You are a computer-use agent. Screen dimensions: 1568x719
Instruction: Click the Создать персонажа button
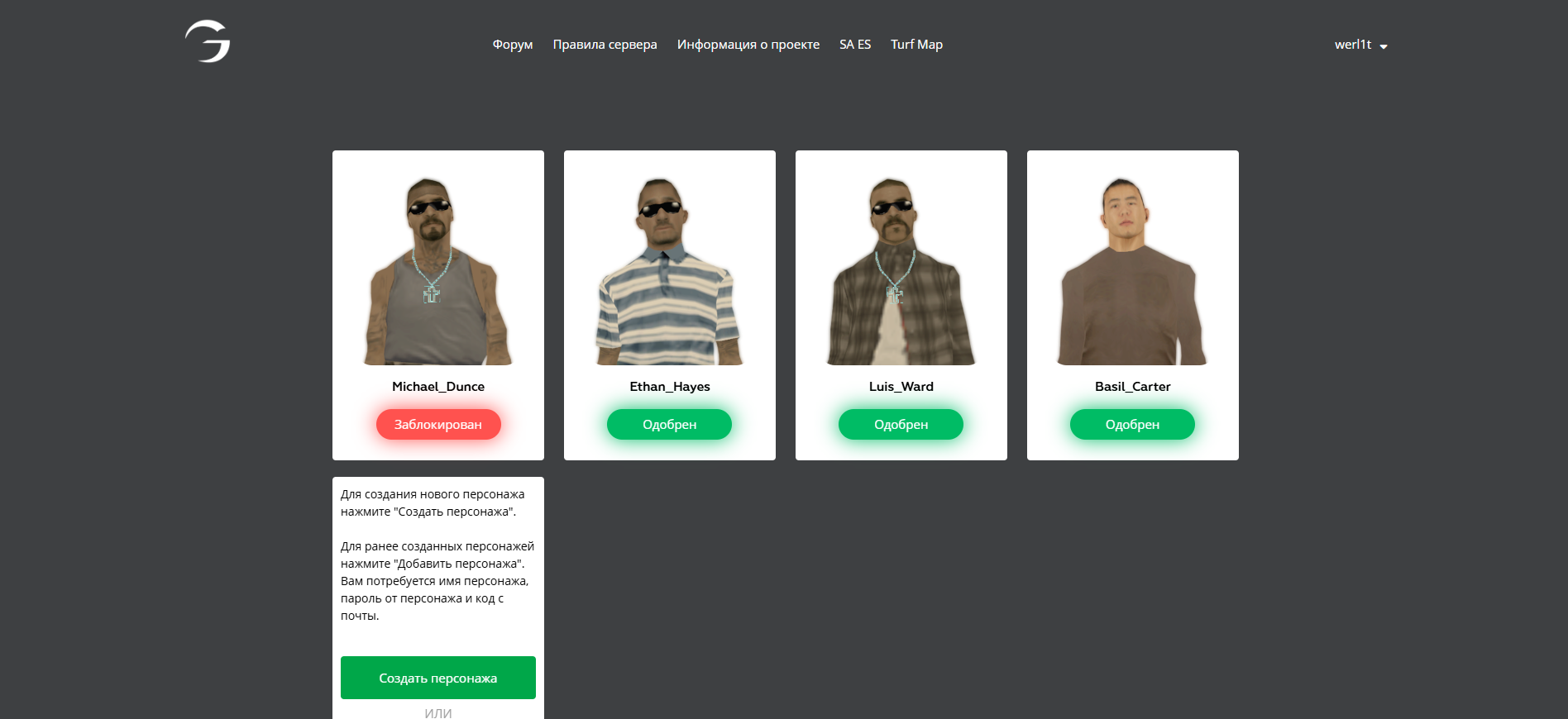pyautogui.click(x=438, y=678)
